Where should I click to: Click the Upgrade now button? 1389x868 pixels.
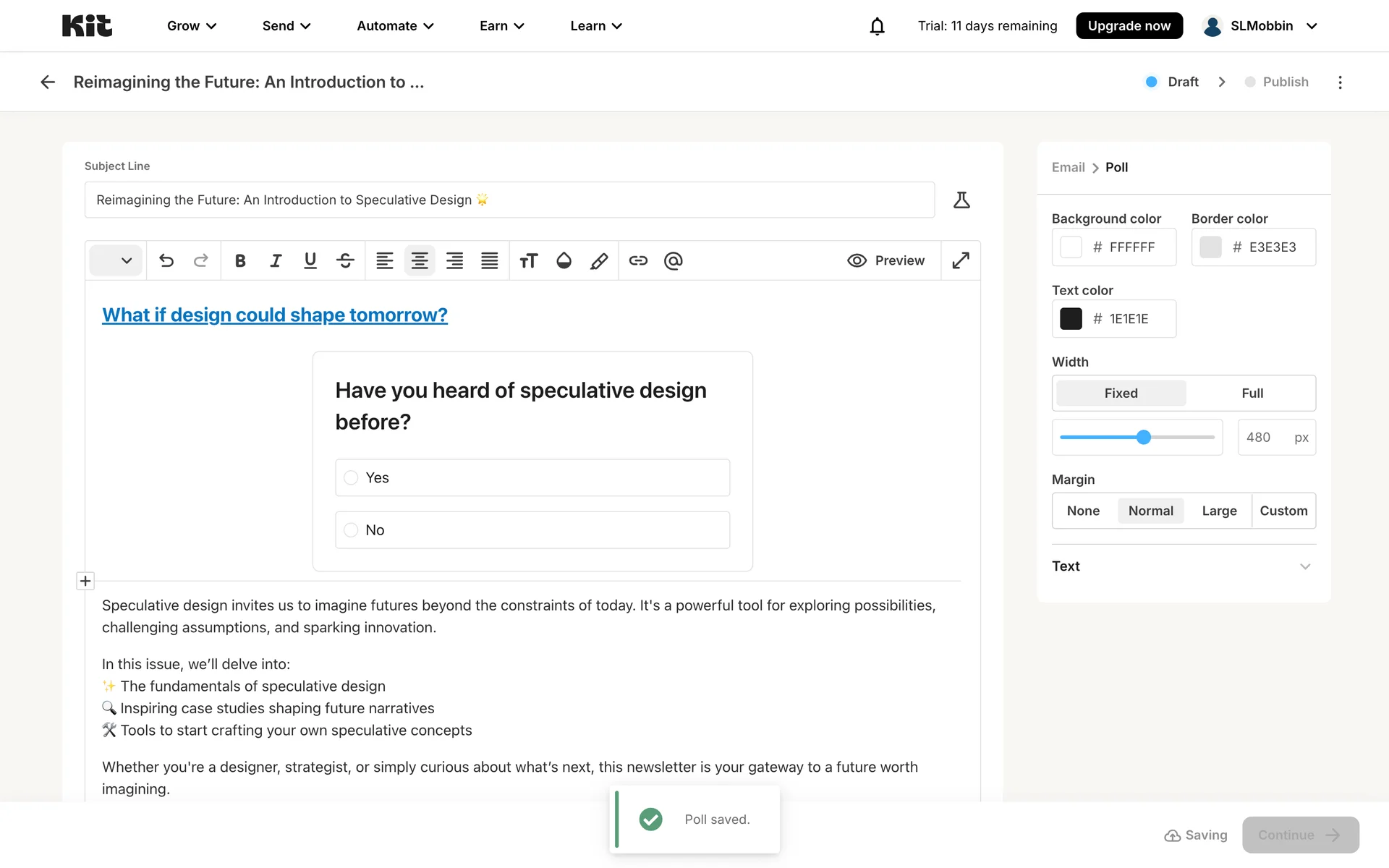(1129, 26)
